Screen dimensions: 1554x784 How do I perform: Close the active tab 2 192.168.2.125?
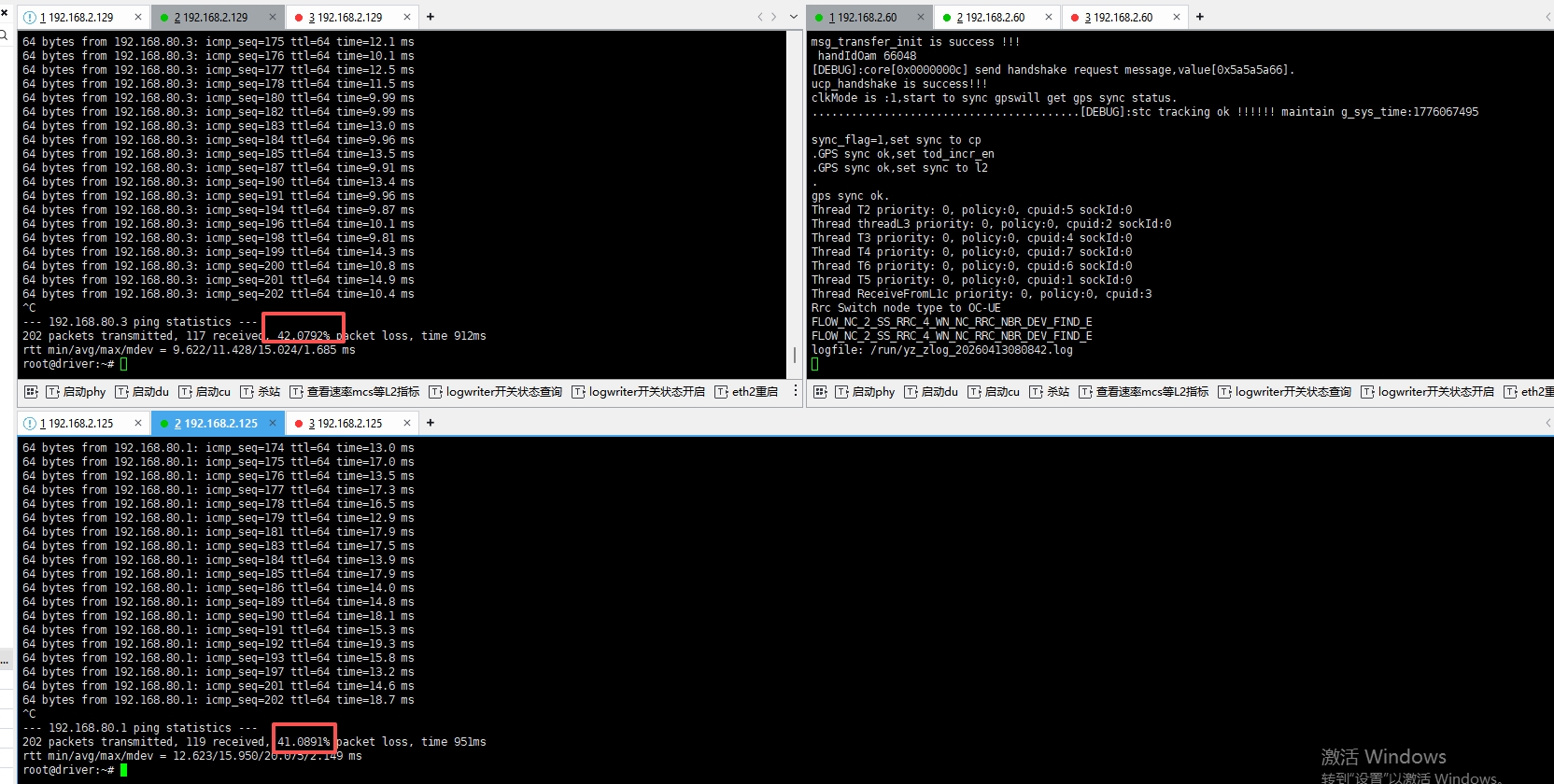[x=273, y=423]
